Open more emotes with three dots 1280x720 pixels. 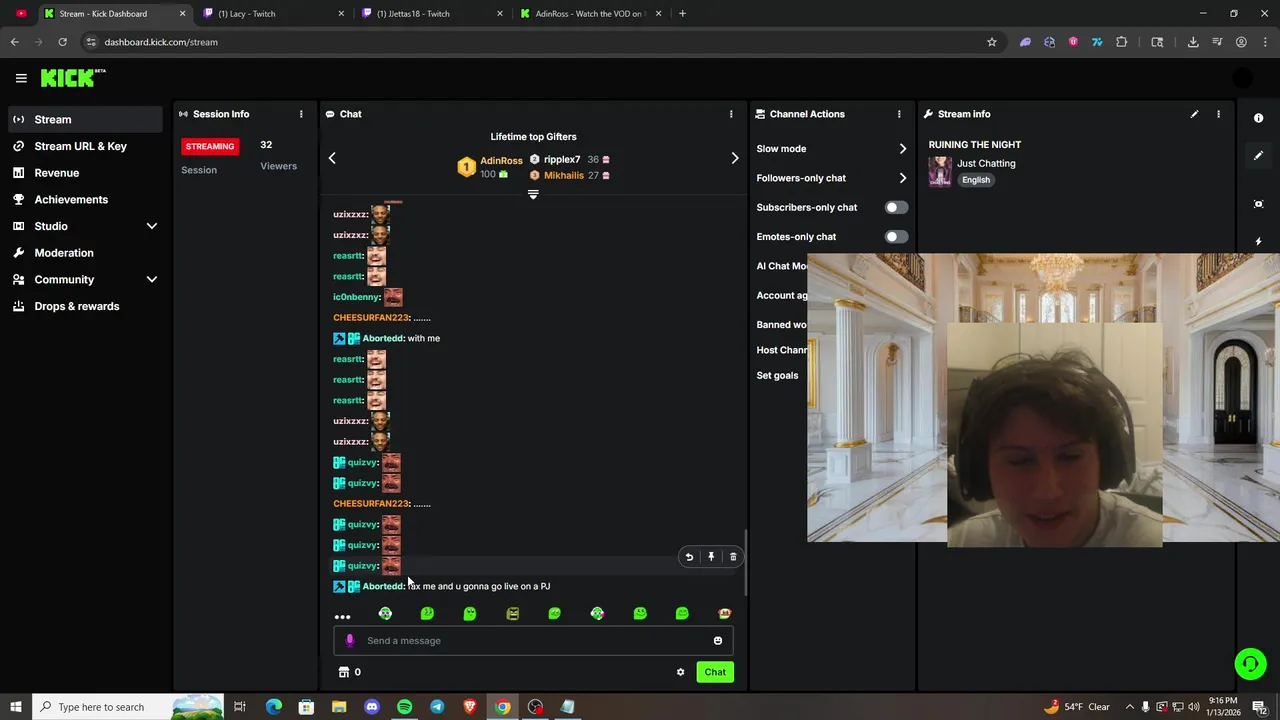pos(342,617)
